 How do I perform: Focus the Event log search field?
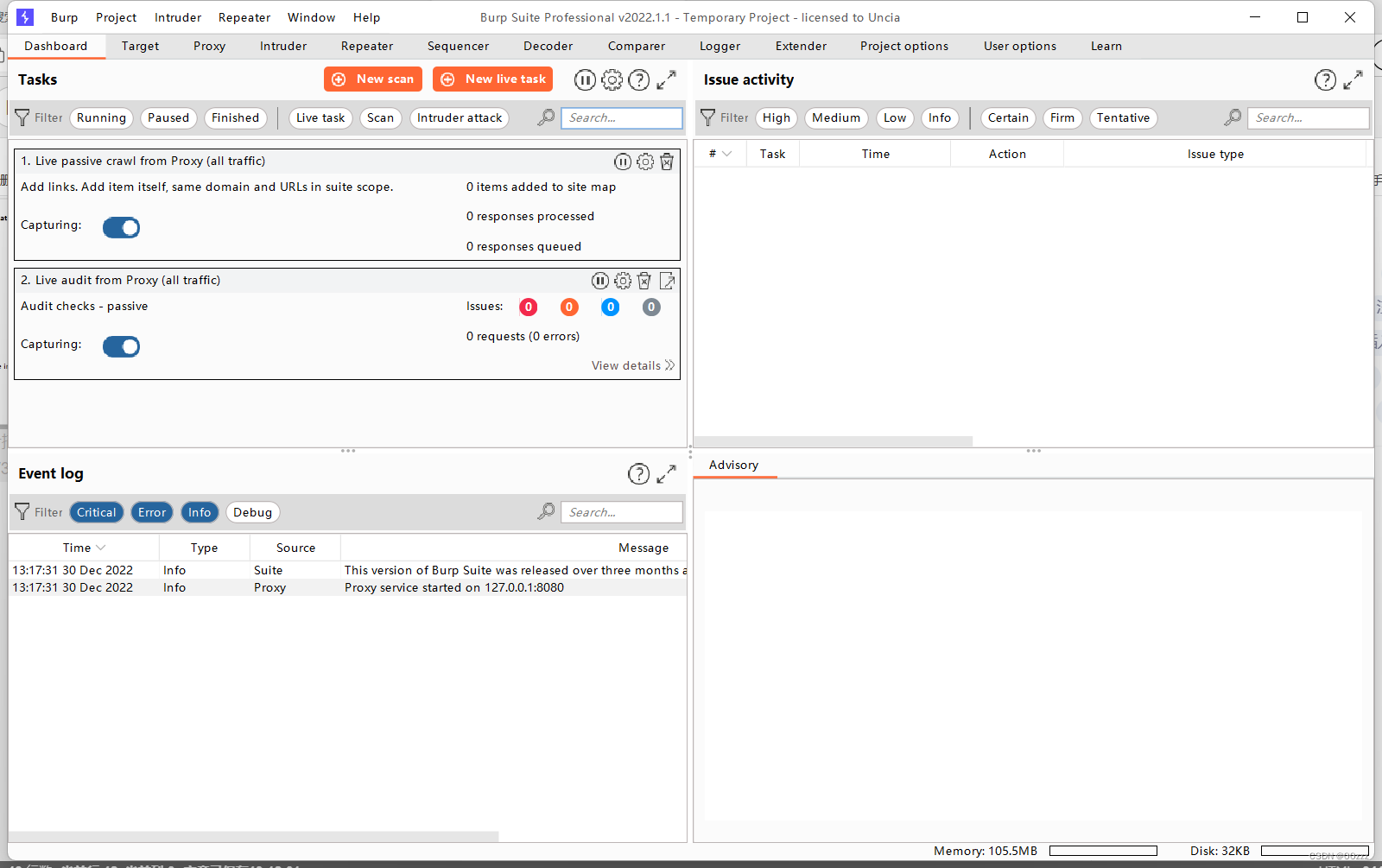click(622, 512)
